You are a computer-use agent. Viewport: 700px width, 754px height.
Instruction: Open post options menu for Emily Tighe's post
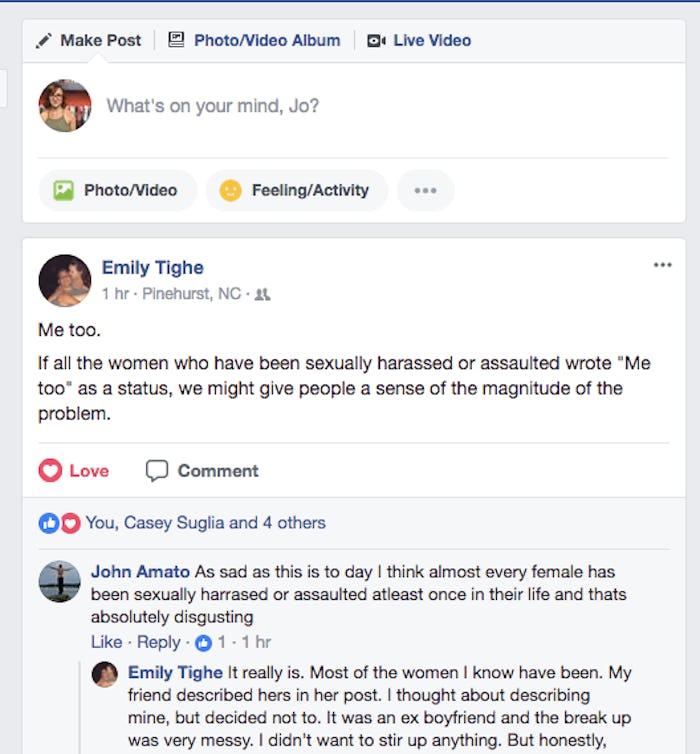(x=662, y=265)
